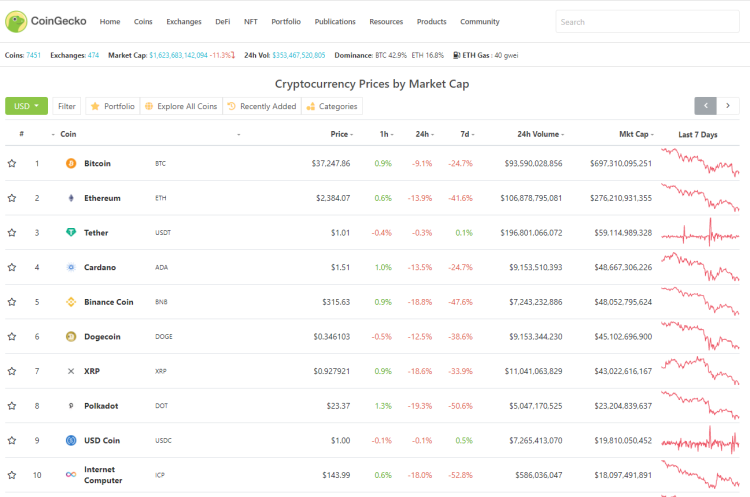Open Bitcoin's 7-day sparkline chart

point(700,163)
